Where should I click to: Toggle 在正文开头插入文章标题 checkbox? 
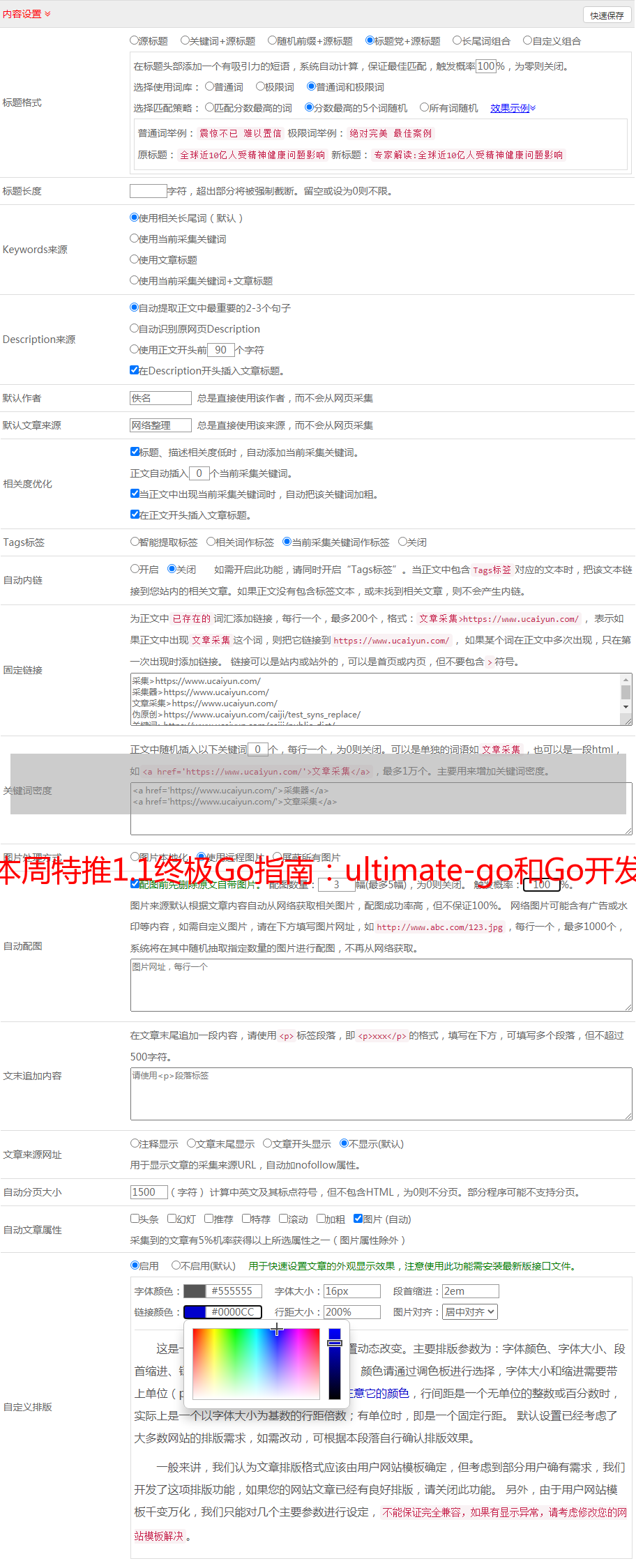click(x=135, y=515)
